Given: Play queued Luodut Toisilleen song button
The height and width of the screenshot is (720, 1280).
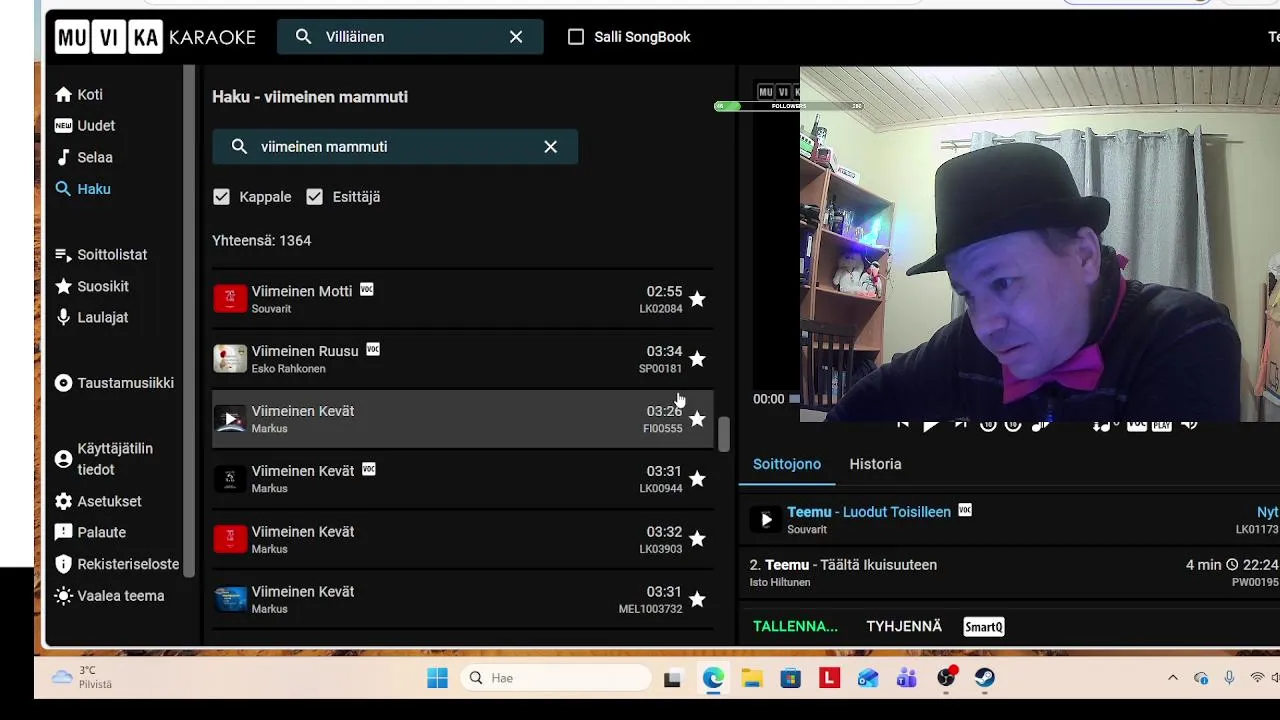Looking at the screenshot, I should (x=766, y=520).
